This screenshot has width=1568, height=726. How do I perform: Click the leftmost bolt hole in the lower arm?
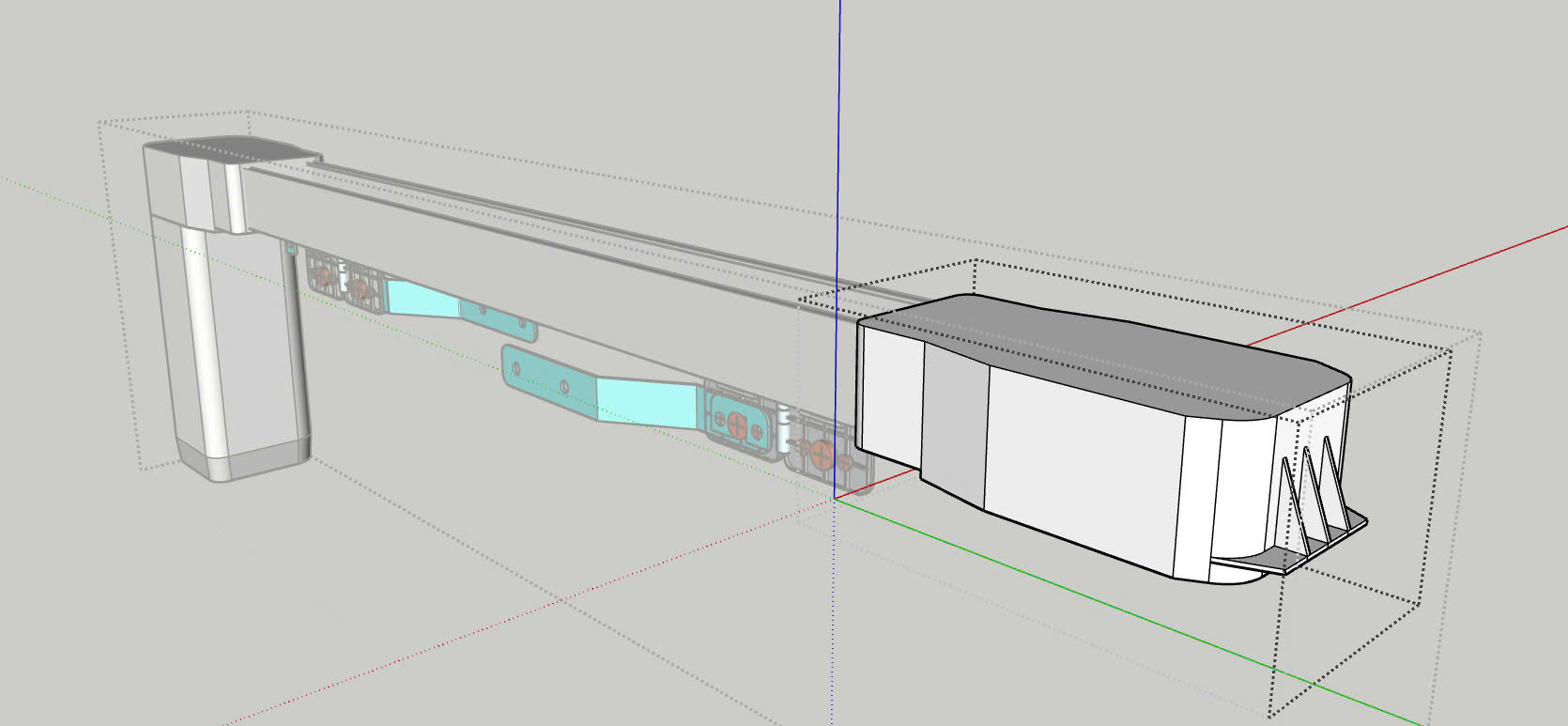(515, 369)
